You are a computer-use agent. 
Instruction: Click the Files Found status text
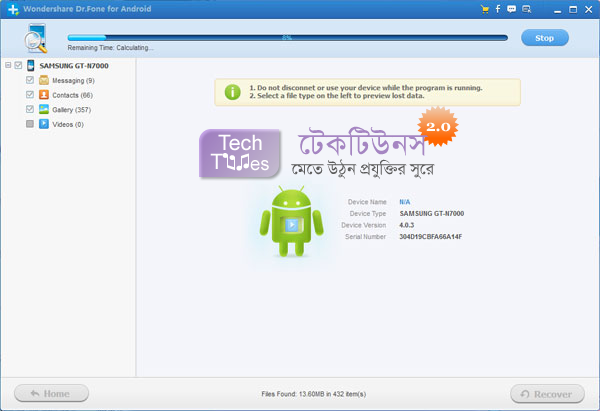[313, 394]
